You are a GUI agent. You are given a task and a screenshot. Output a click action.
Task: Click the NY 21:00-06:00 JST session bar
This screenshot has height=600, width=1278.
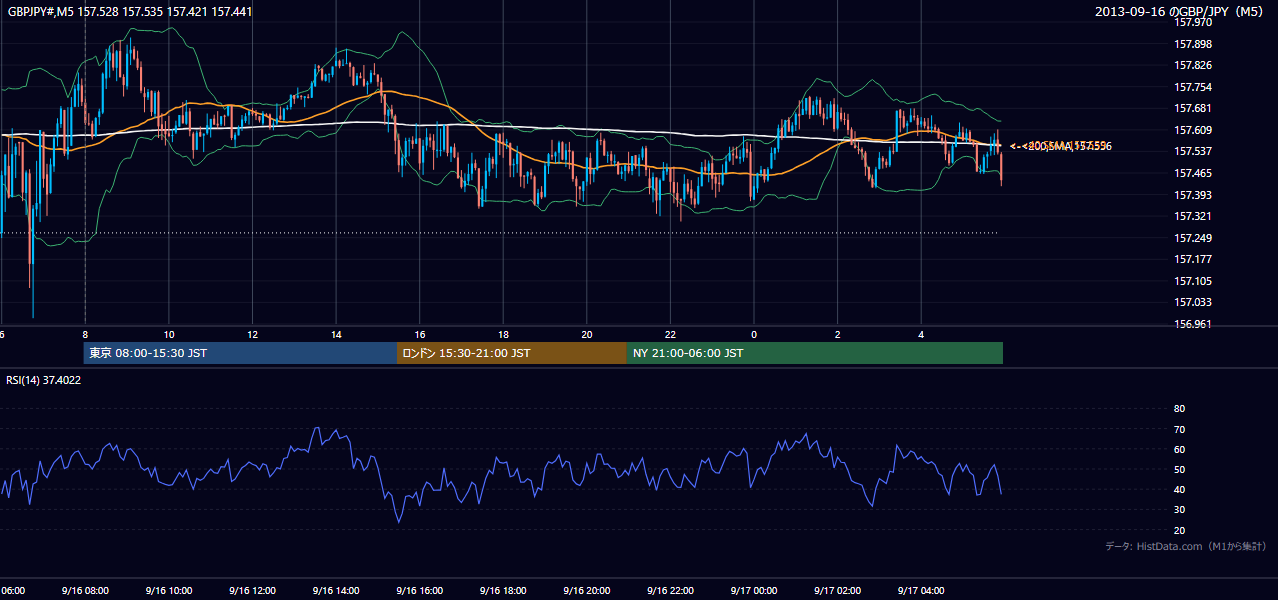pyautogui.click(x=815, y=353)
